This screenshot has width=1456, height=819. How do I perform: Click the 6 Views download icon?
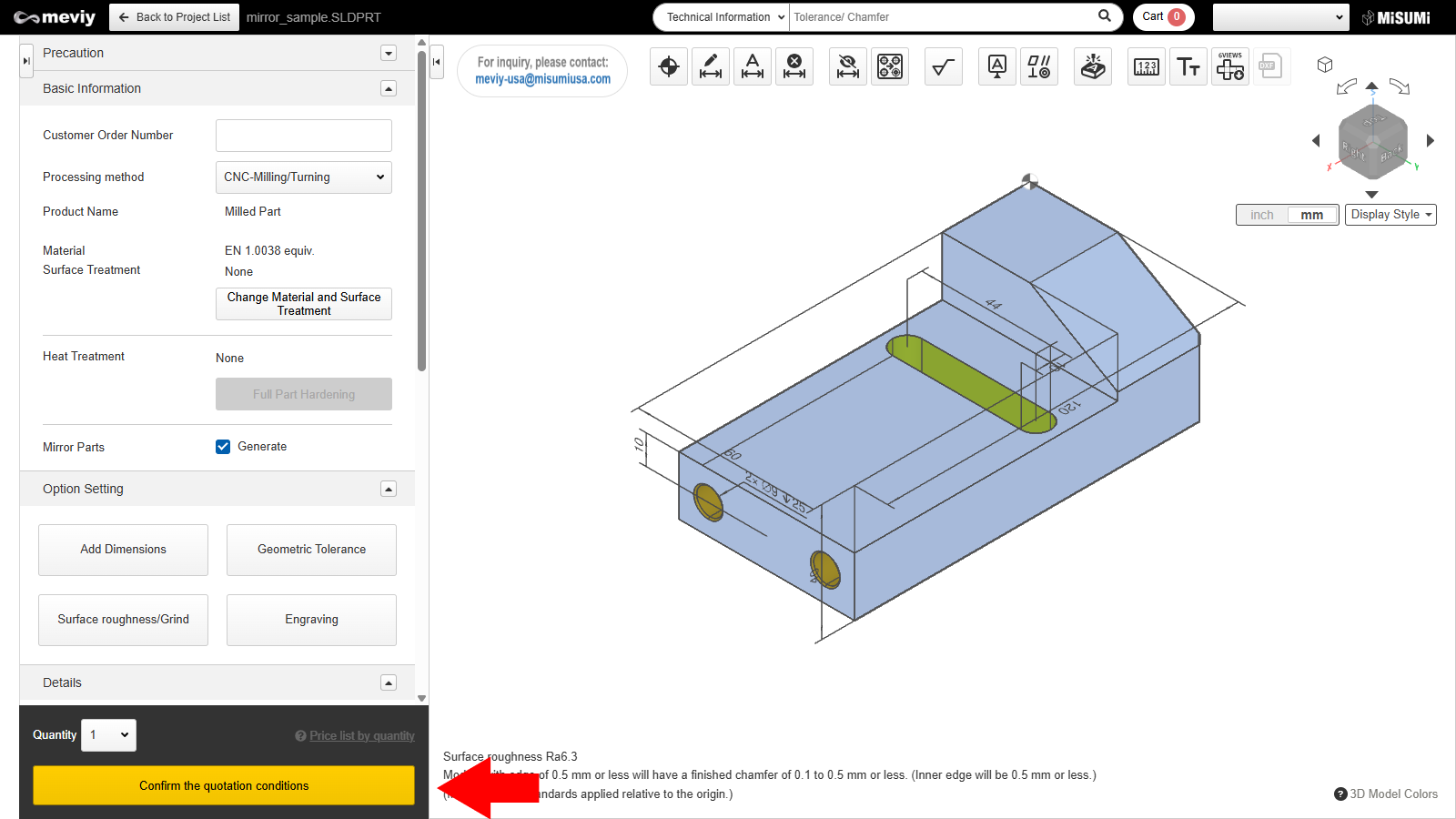coord(1230,66)
